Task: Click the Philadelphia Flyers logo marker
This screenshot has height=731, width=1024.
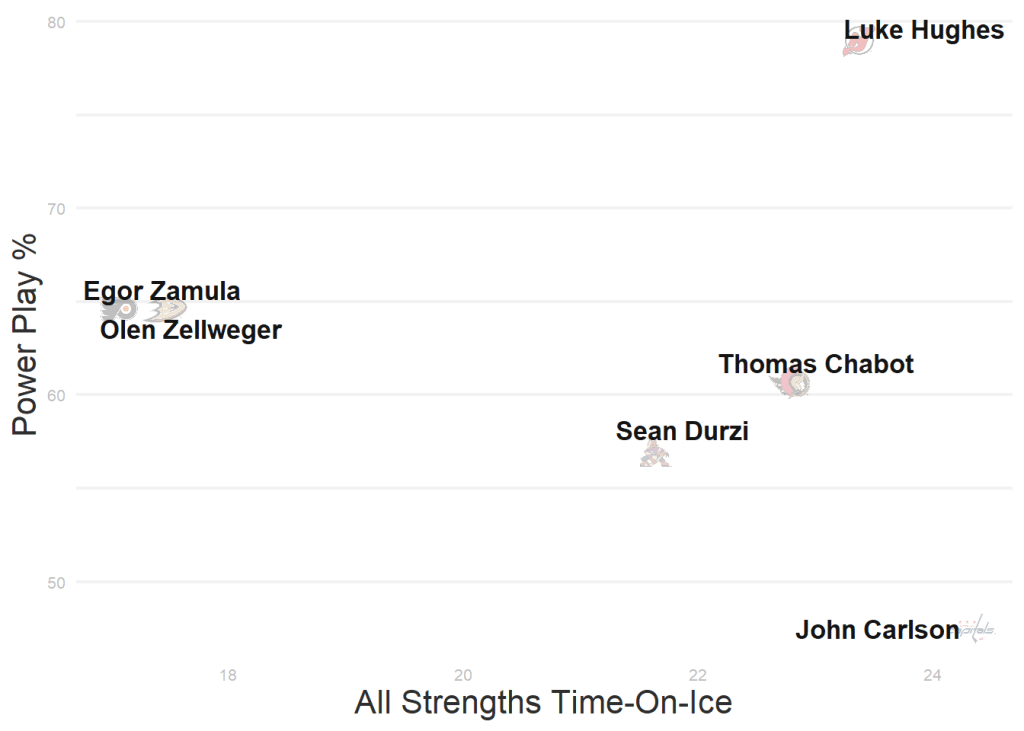Action: click(119, 309)
